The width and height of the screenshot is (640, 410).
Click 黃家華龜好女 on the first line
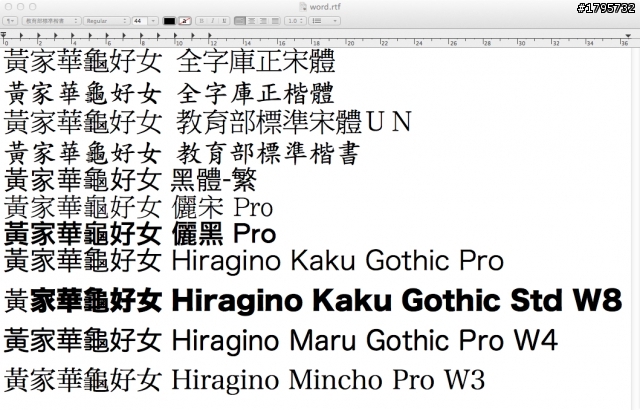[83, 61]
